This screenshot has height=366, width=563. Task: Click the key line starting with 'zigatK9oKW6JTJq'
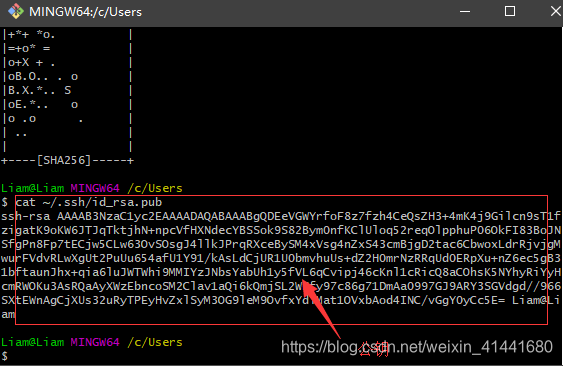[x=281, y=230]
